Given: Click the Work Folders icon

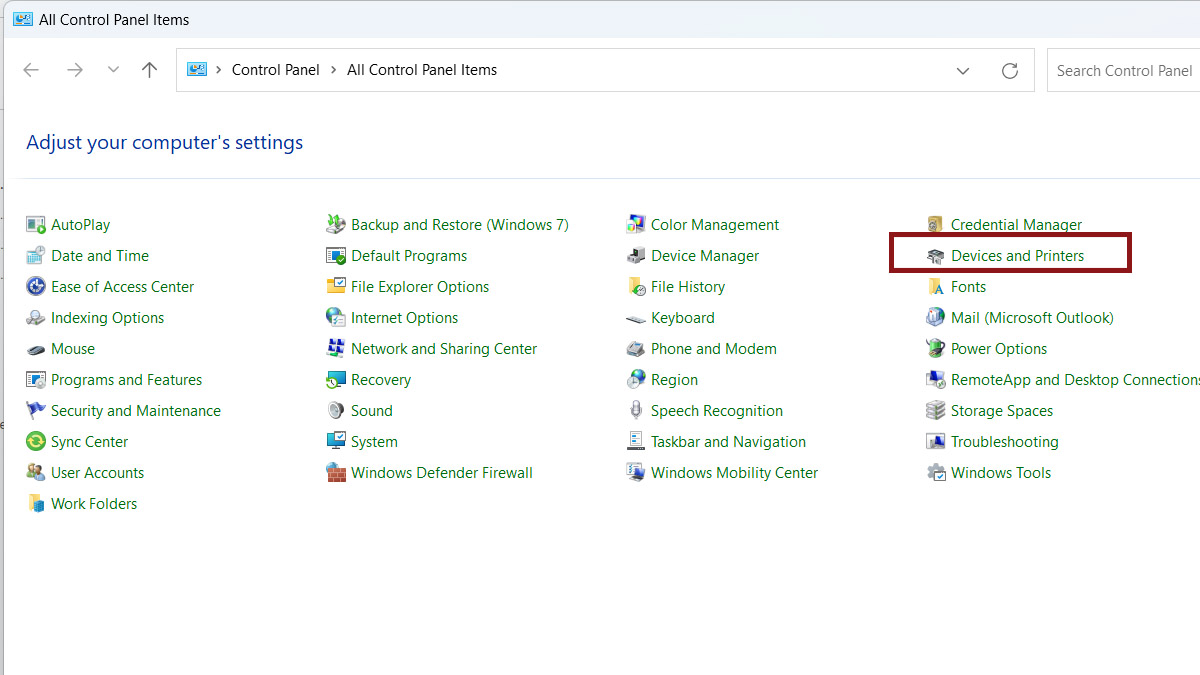Looking at the screenshot, I should 36,504.
